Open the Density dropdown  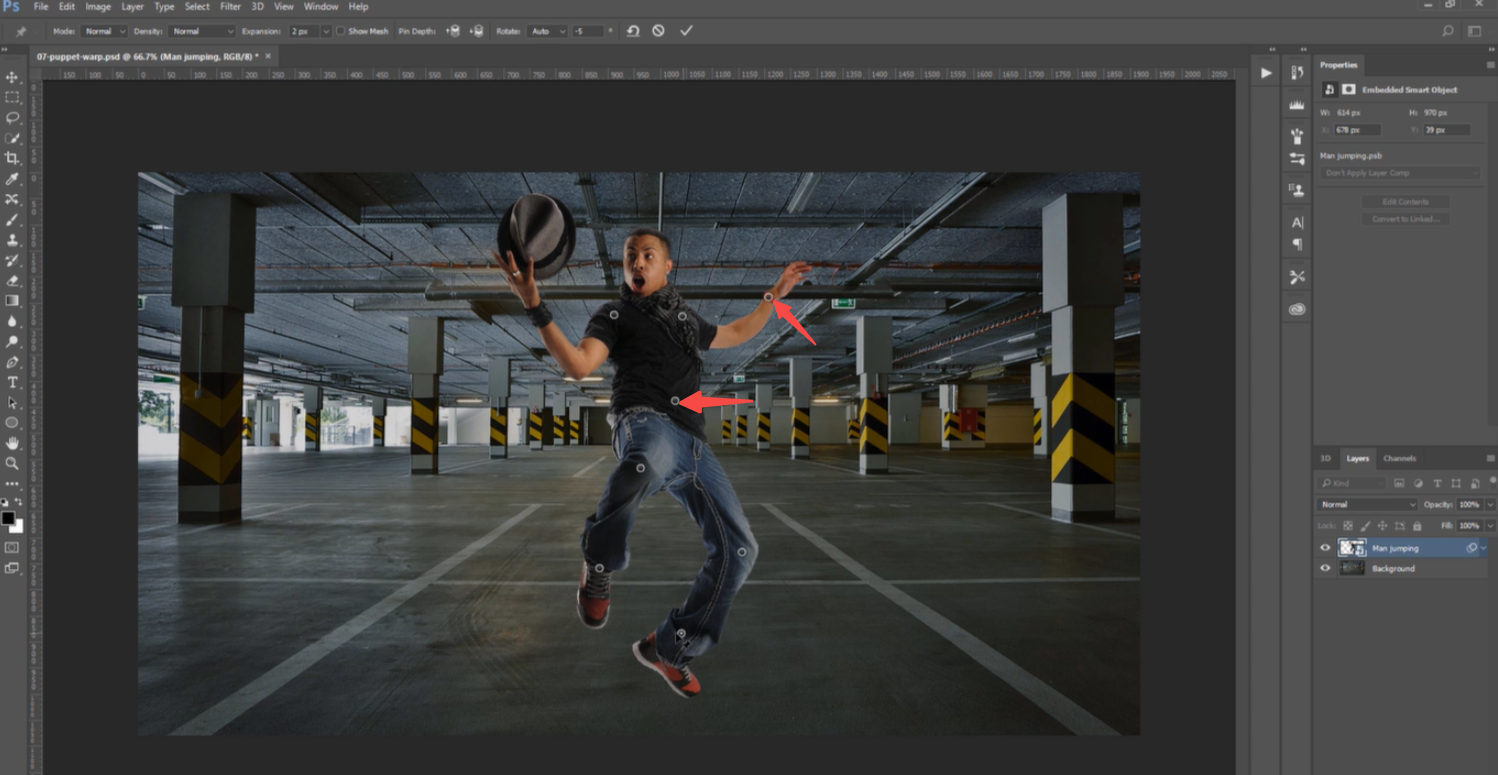[203, 31]
